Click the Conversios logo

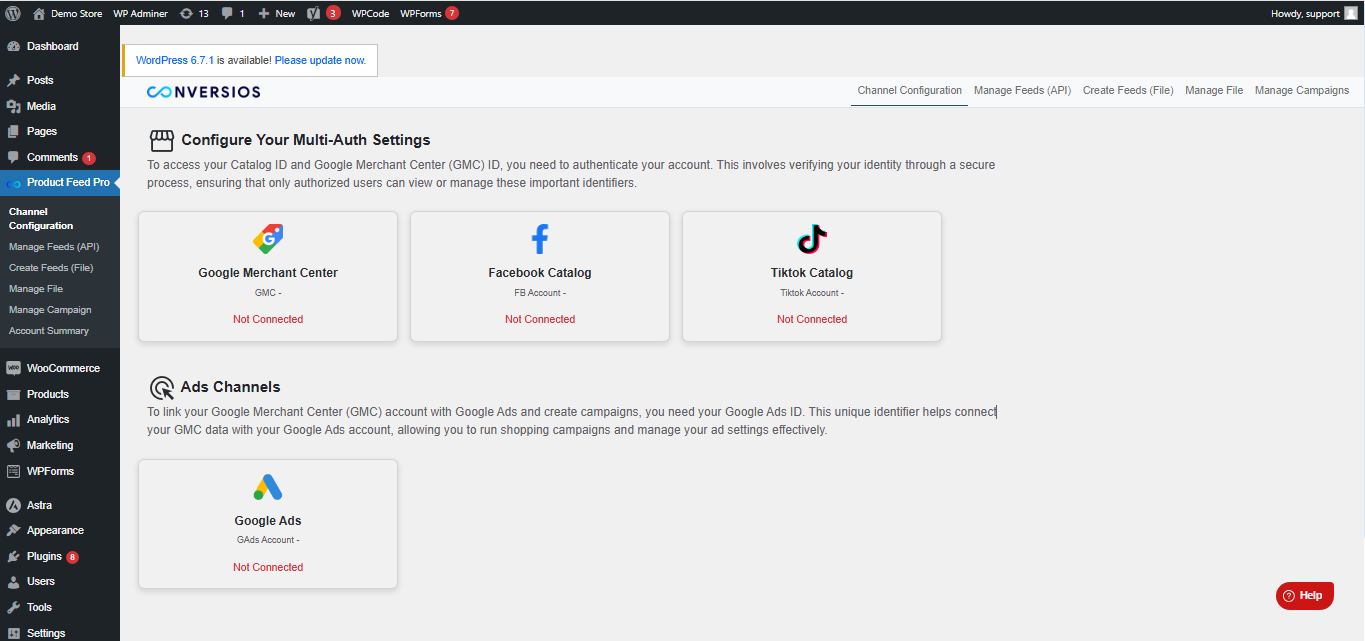(x=204, y=92)
